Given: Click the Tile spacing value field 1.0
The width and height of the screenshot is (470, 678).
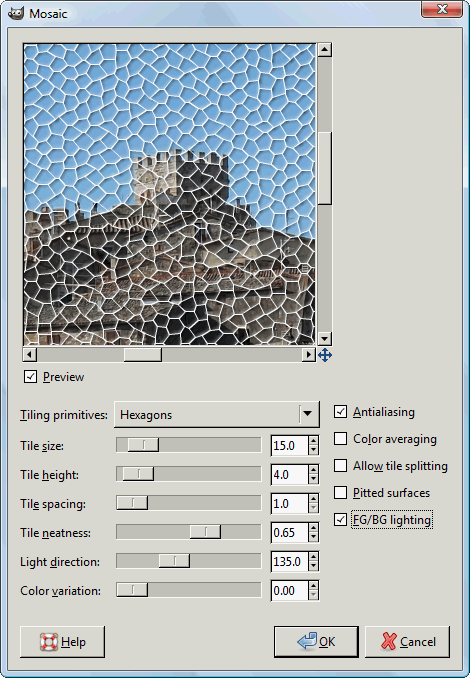Looking at the screenshot, I should point(289,503).
